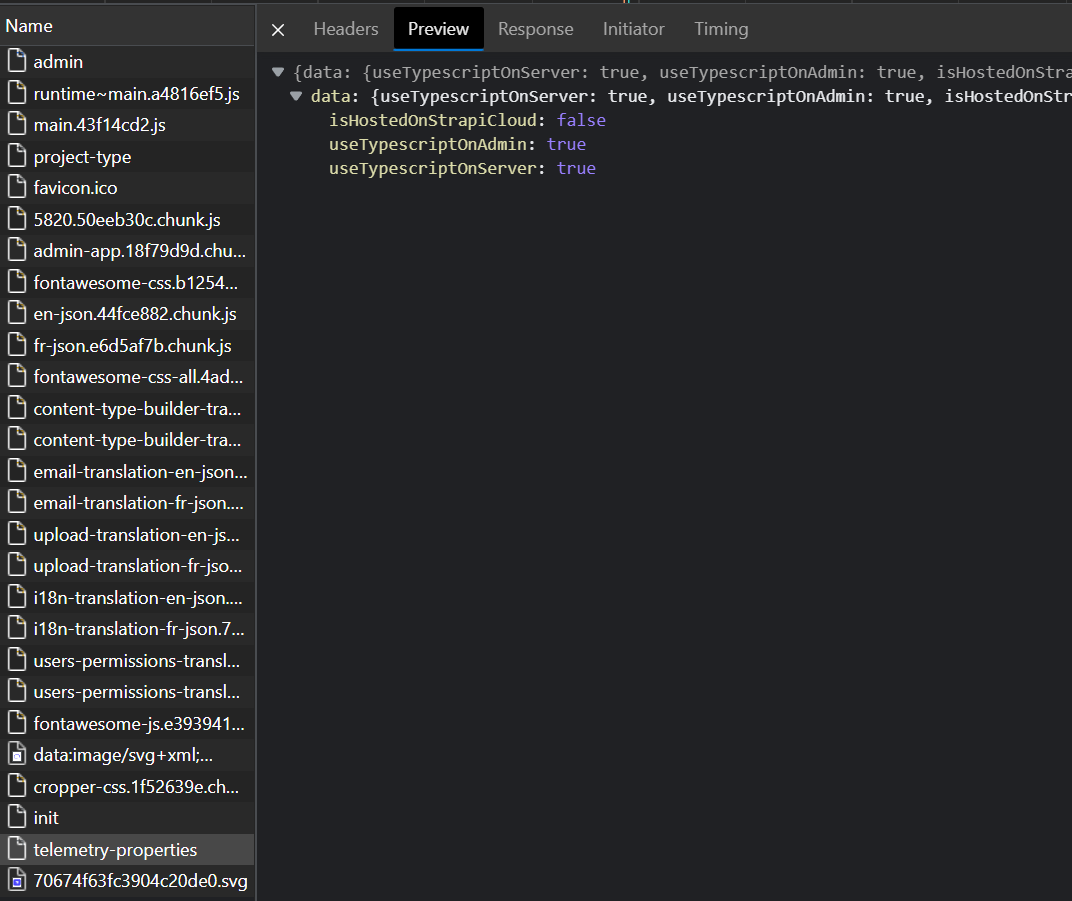Select the admin request file icon

[17, 61]
